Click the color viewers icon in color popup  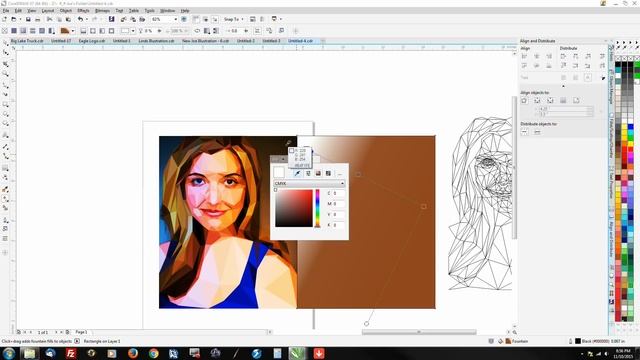318,173
